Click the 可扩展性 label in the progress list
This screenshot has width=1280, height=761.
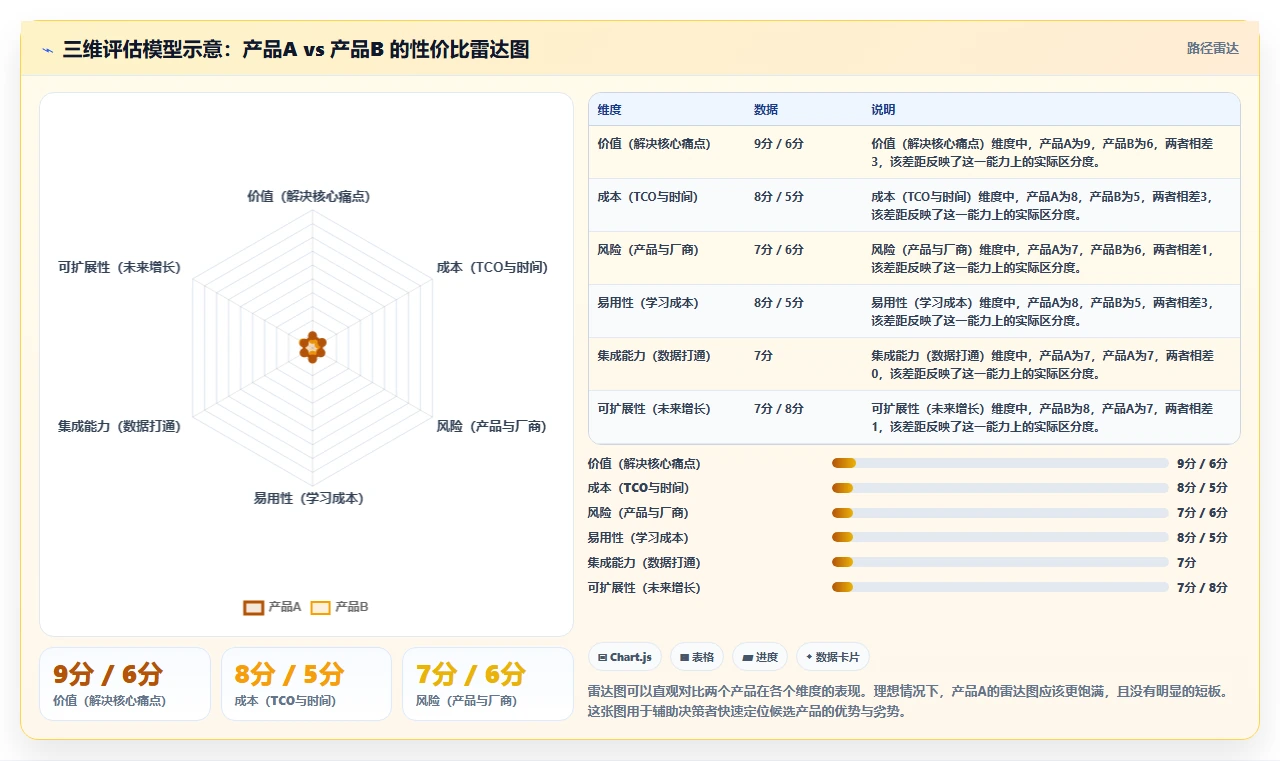click(644, 588)
